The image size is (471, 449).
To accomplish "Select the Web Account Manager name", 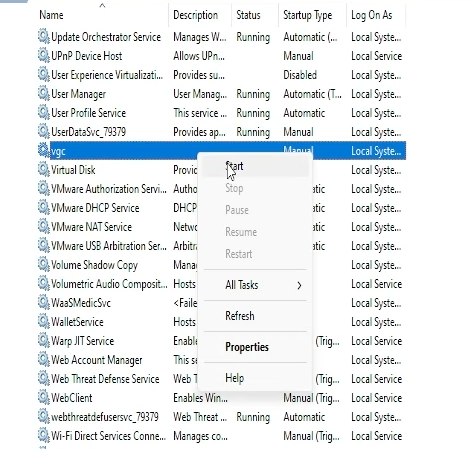I will (97, 360).
